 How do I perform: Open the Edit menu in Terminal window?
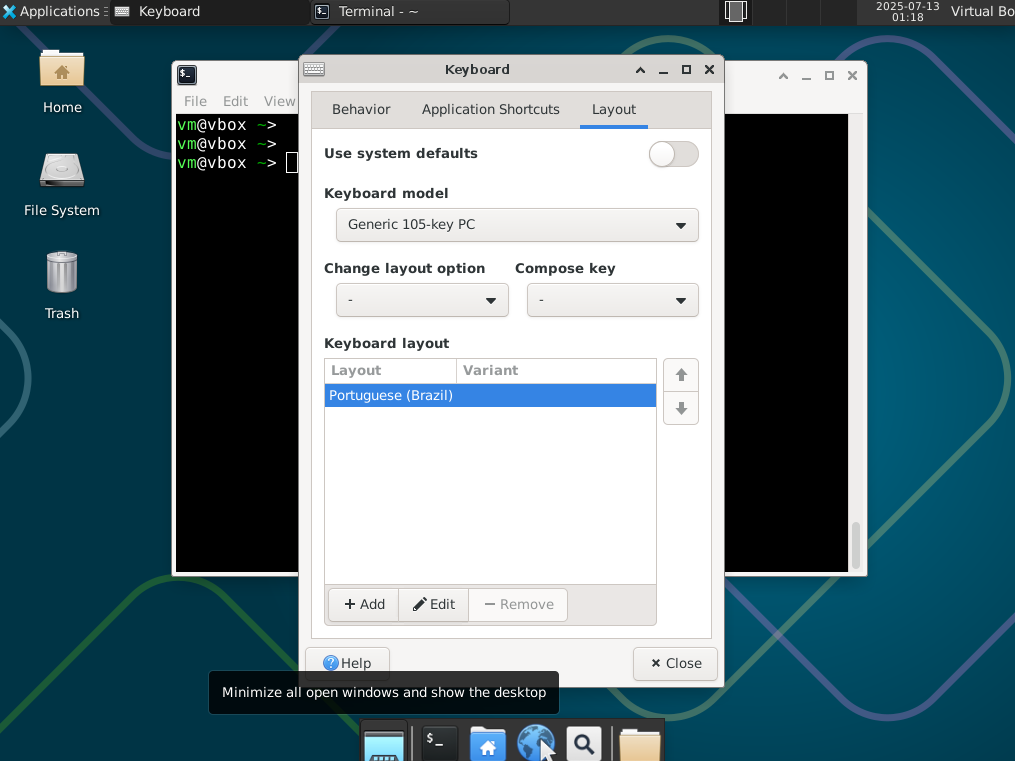[x=235, y=101]
